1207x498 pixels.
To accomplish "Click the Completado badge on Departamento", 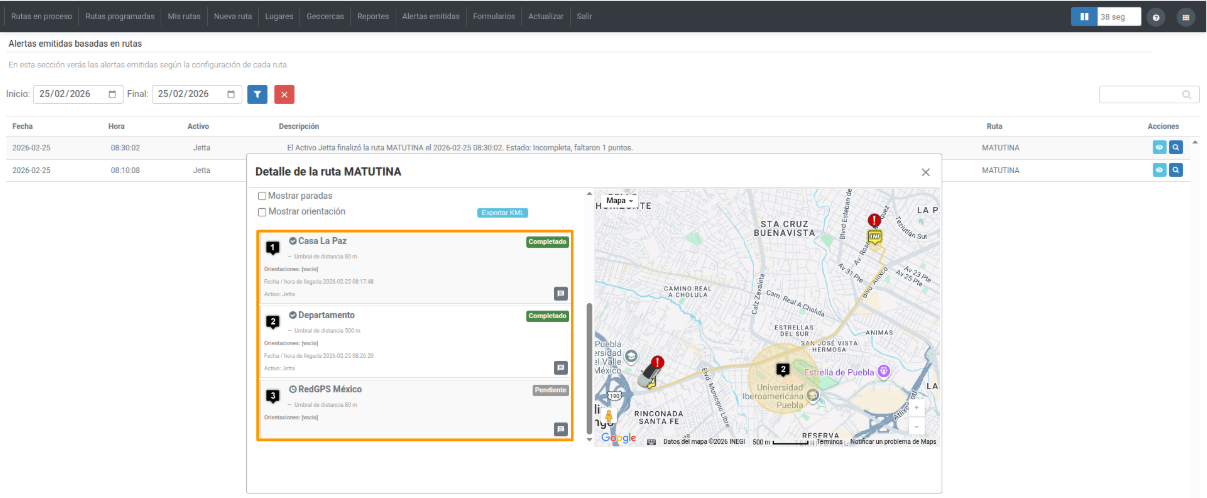I will tap(548, 316).
